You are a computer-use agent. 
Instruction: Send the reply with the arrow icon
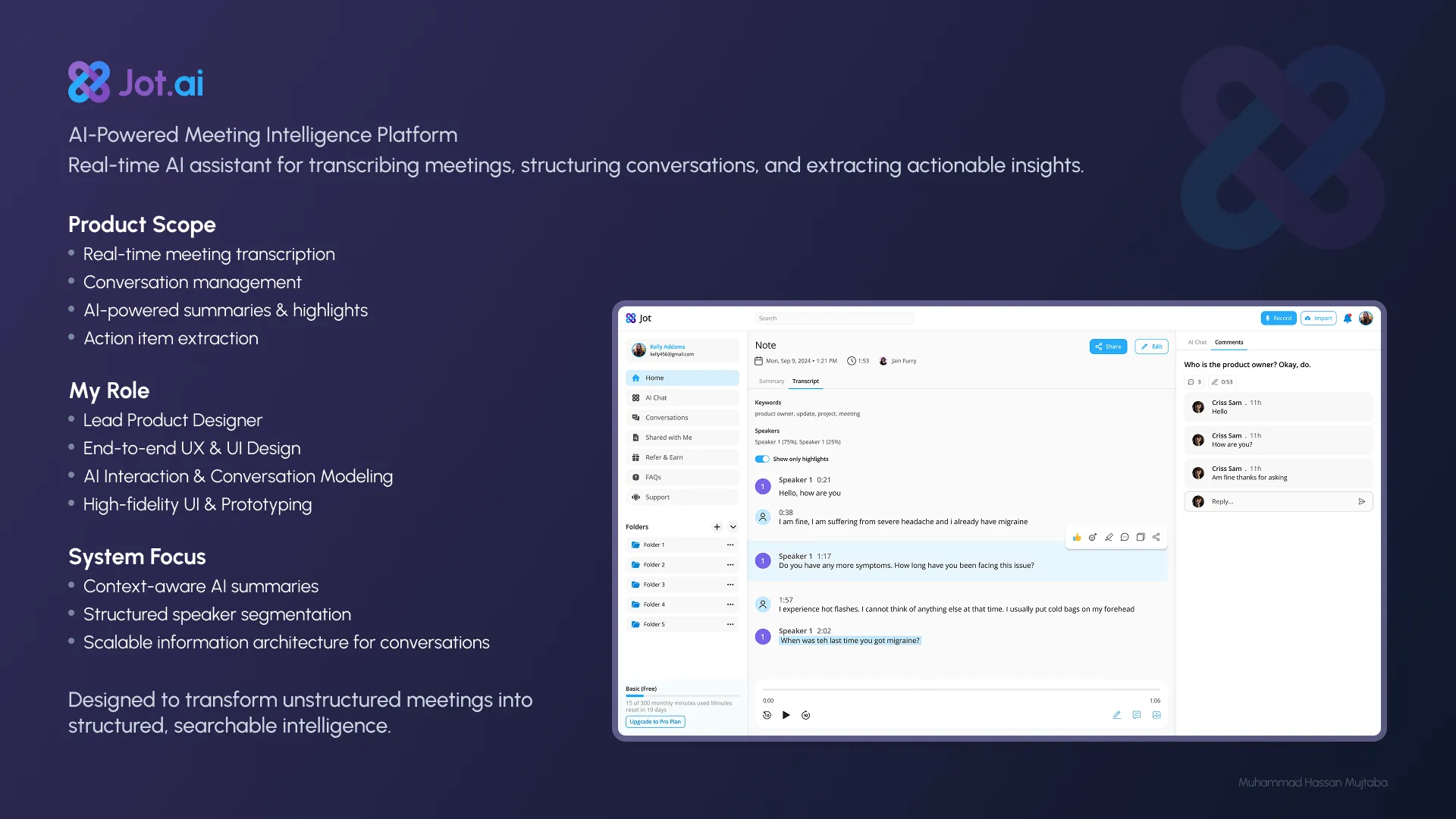click(x=1362, y=501)
